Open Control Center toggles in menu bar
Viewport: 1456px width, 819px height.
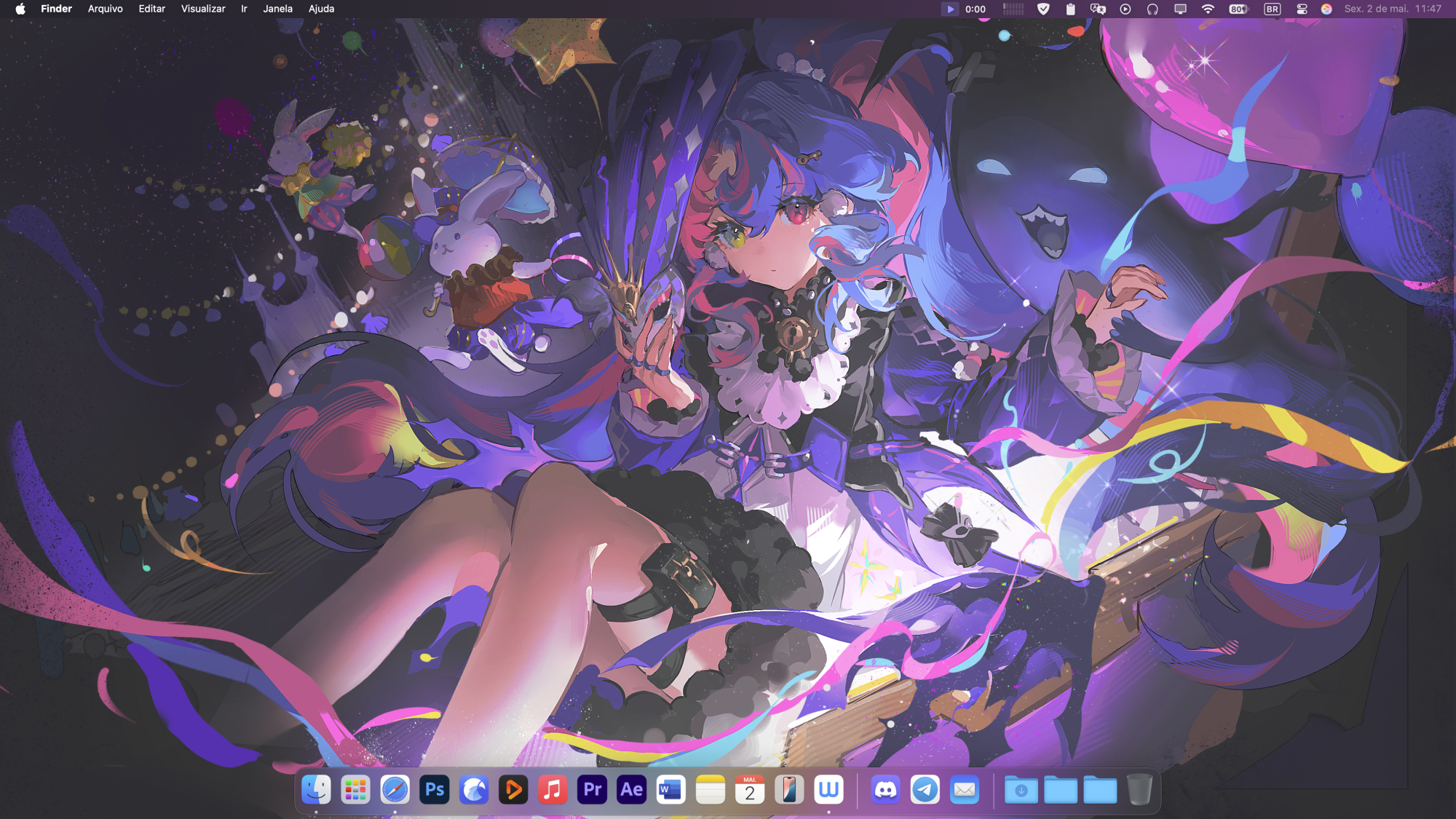(x=1302, y=9)
